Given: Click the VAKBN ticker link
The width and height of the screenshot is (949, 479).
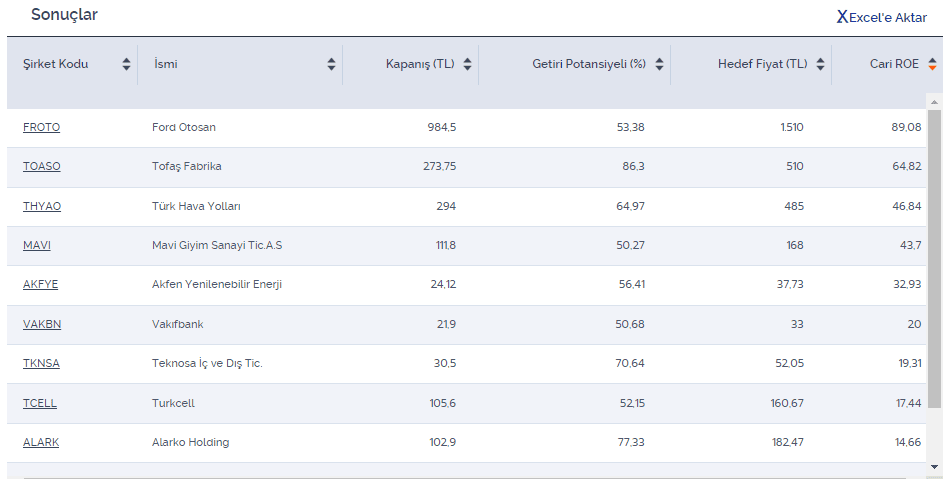Looking at the screenshot, I should point(42,324).
